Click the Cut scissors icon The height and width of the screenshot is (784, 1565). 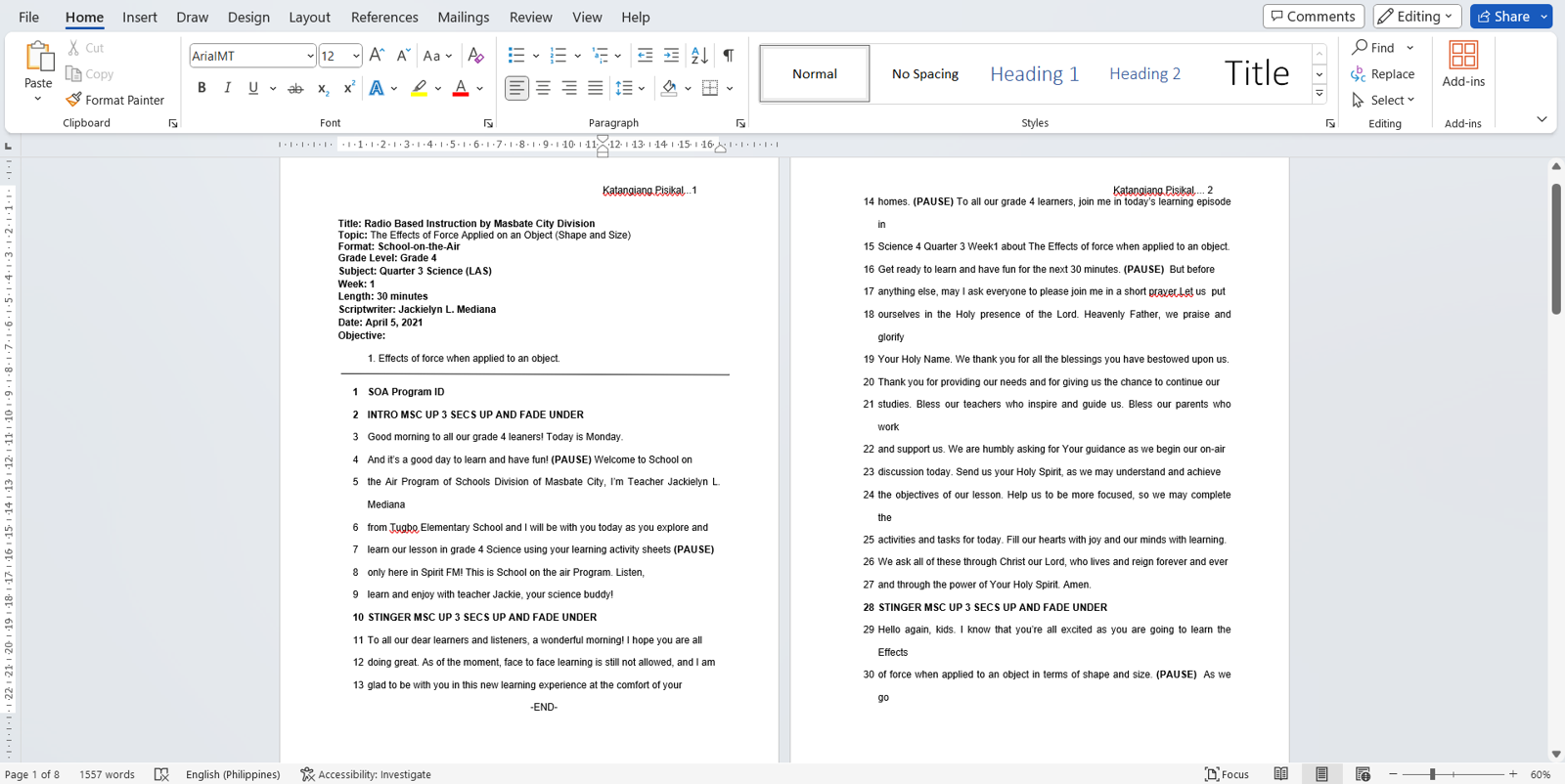coord(73,47)
